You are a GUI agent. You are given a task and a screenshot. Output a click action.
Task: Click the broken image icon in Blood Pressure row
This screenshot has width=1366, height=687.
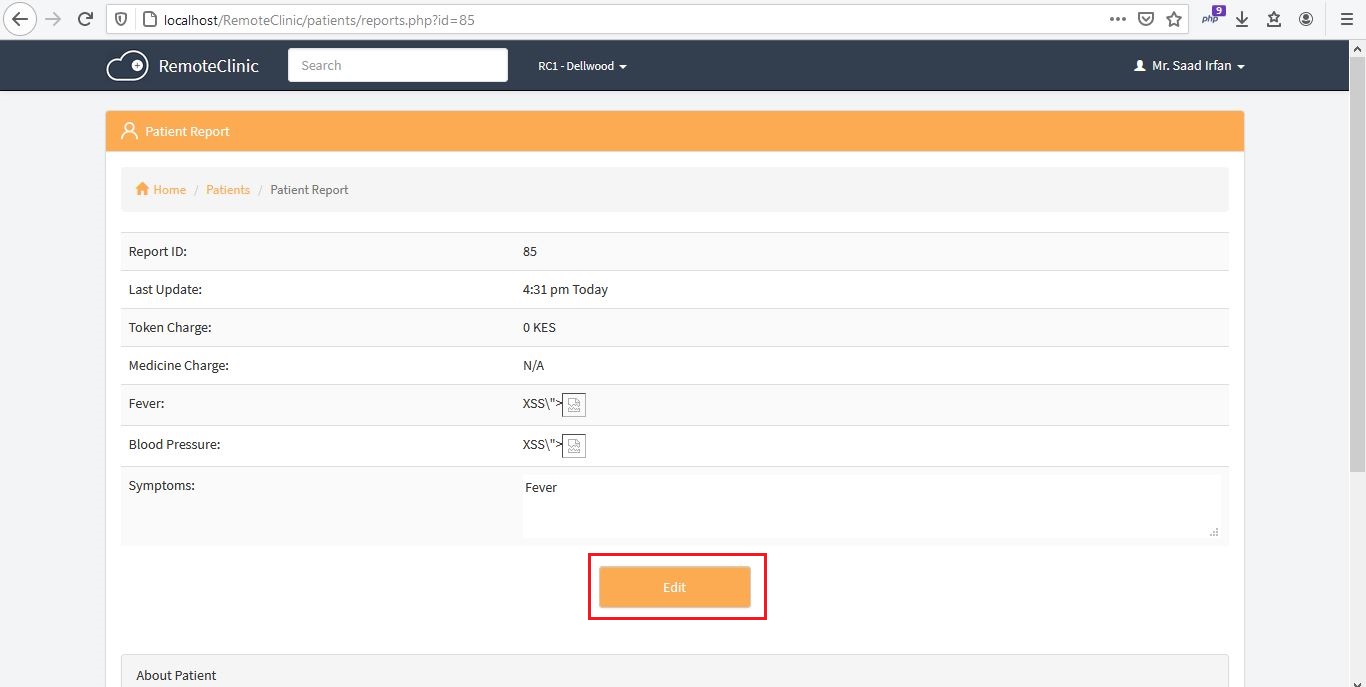point(574,446)
